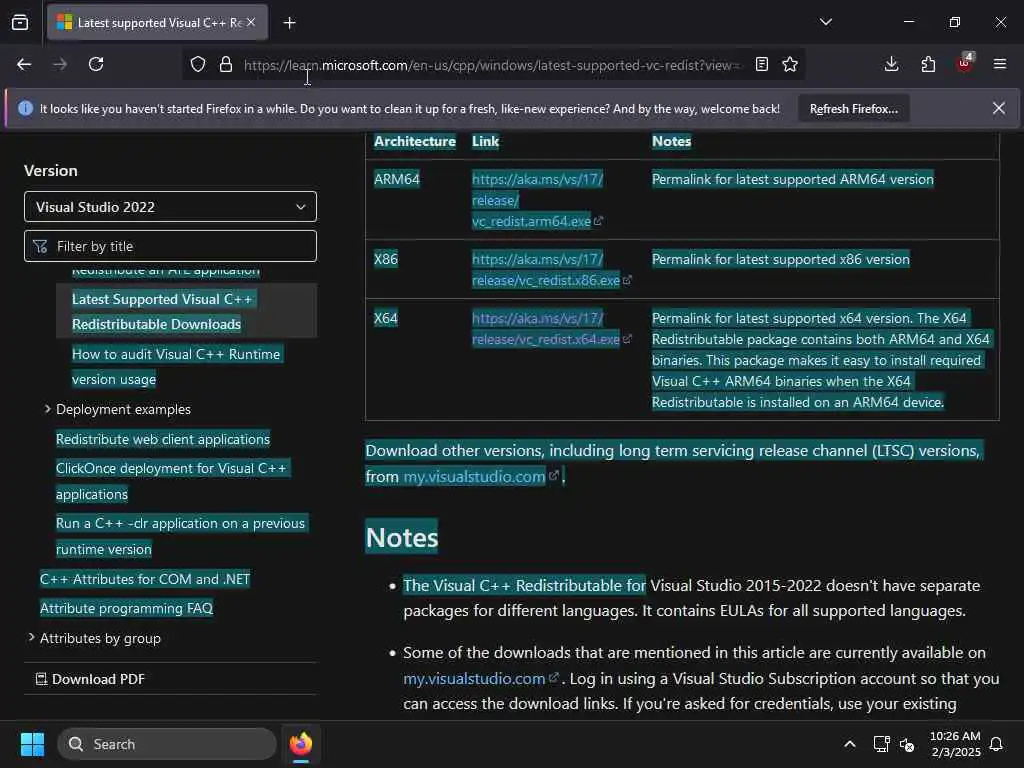
Task: Click the Notes section heading
Action: [402, 537]
